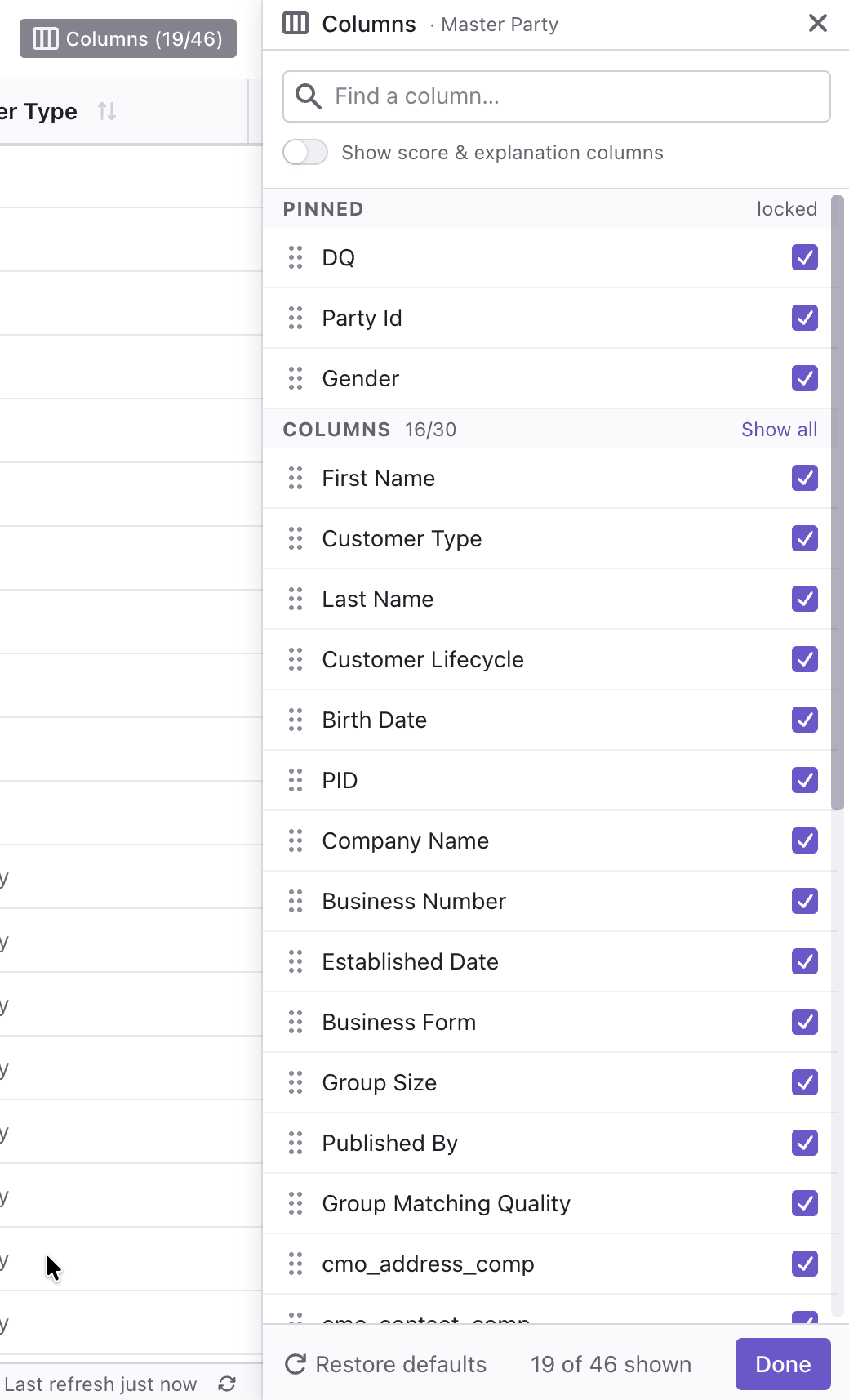
Task: Click the Done button
Action: tap(783, 1364)
